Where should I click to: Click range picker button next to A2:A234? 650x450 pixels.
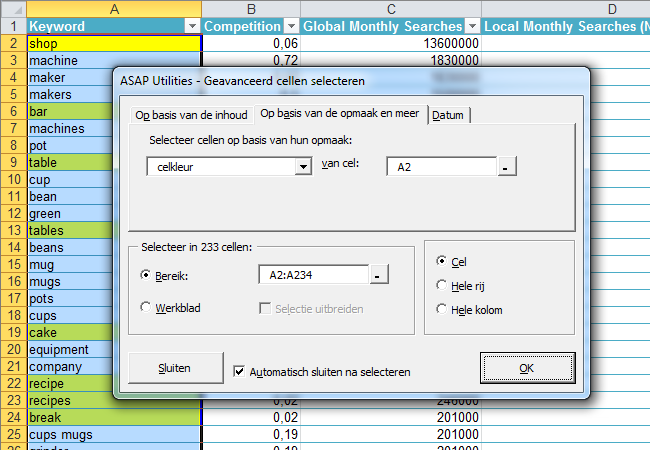pos(379,275)
